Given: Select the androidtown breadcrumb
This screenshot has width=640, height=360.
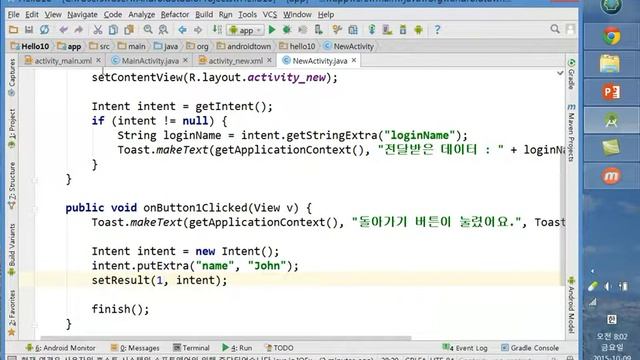Looking at the screenshot, I should coord(244,46).
